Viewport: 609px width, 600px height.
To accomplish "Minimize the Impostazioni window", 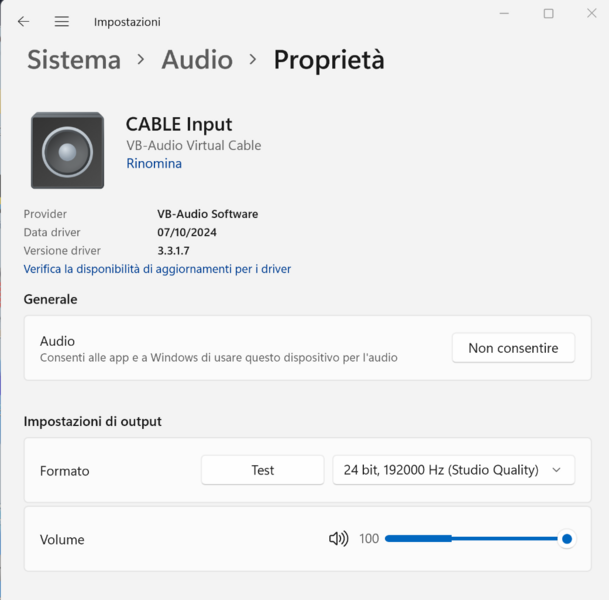I will tap(503, 13).
